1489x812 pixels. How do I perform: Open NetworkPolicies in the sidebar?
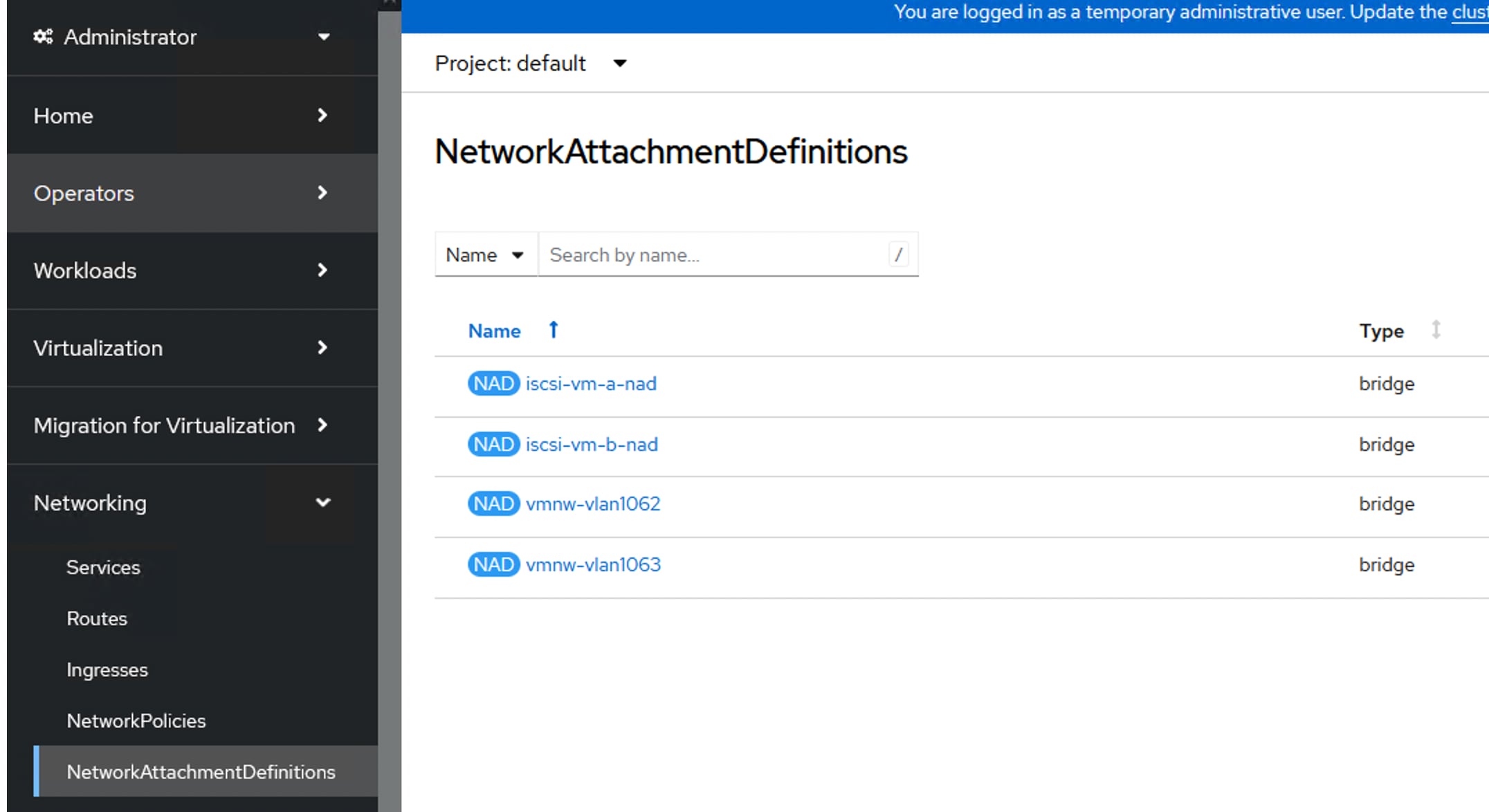pos(136,721)
